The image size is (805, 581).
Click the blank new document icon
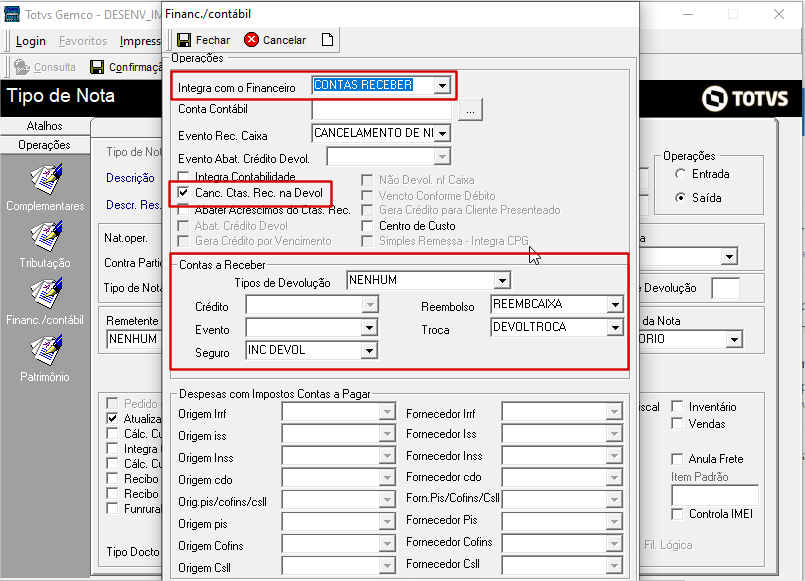327,40
